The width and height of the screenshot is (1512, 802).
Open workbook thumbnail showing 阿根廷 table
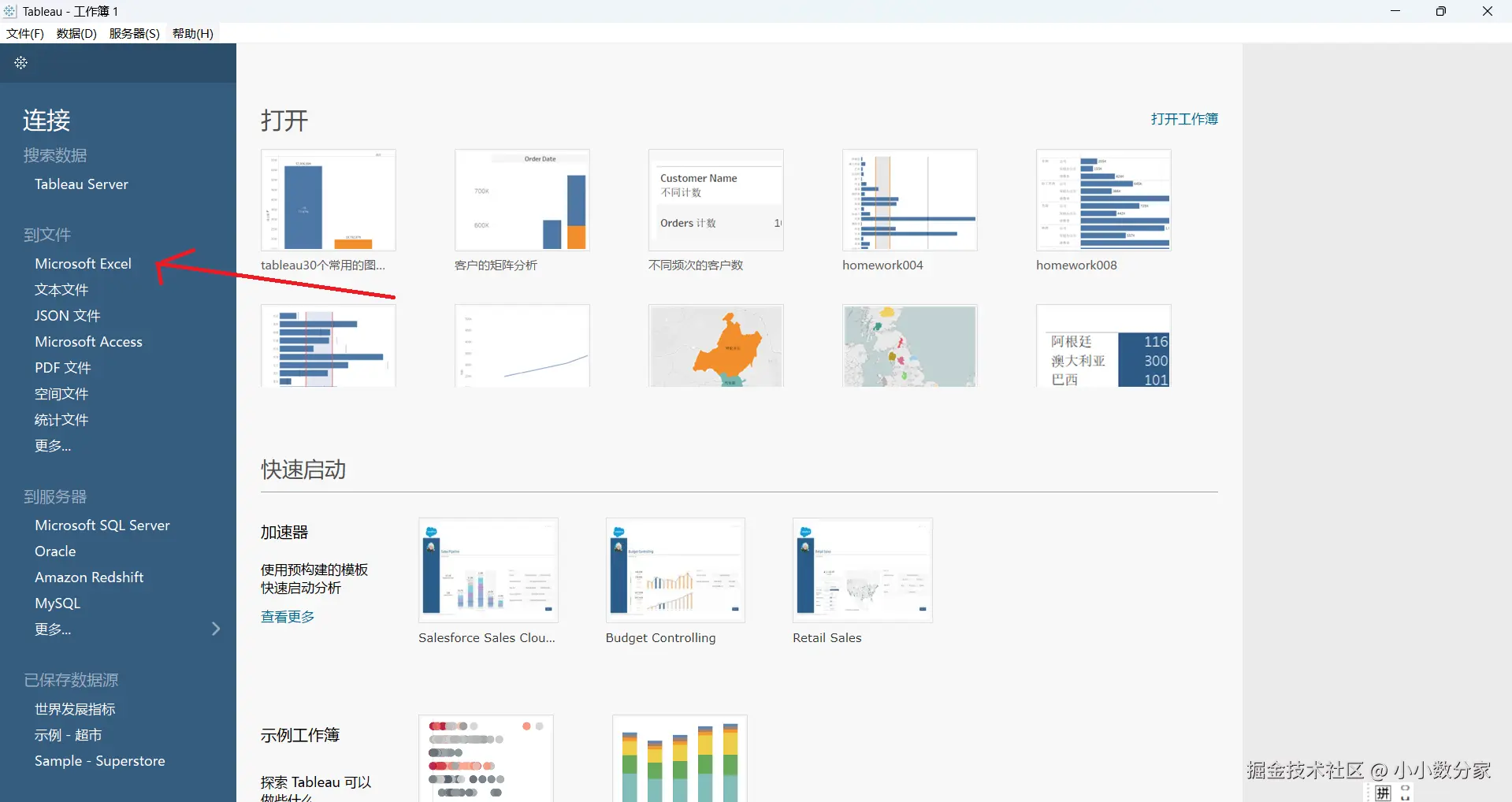(x=1104, y=346)
